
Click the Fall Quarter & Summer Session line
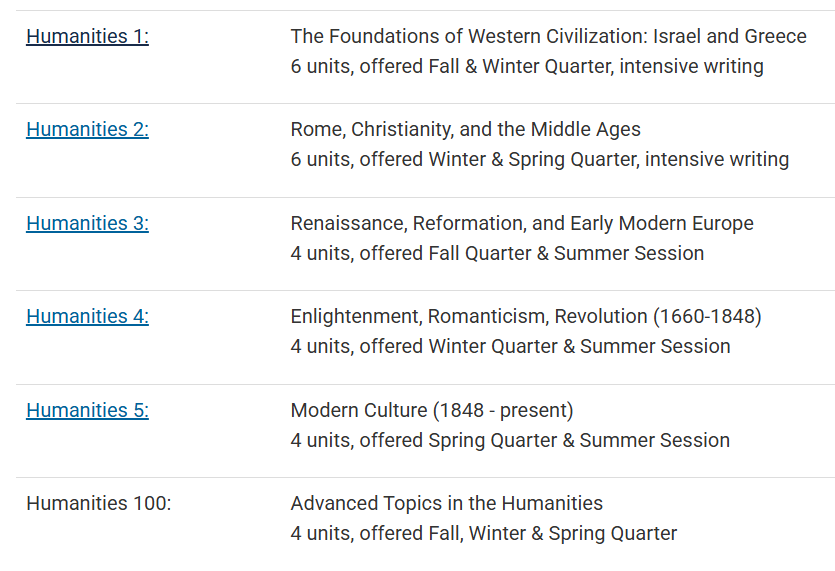click(497, 254)
